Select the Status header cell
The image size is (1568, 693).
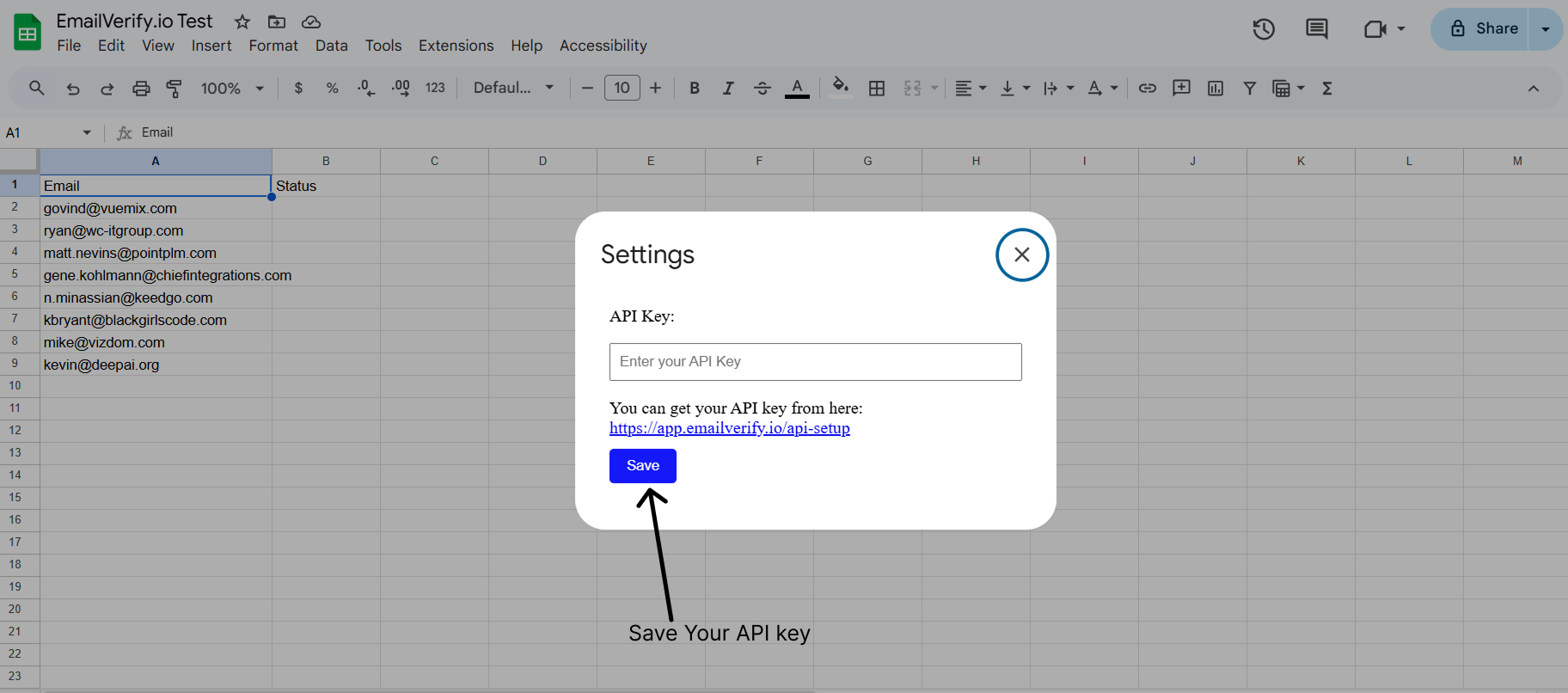point(327,186)
